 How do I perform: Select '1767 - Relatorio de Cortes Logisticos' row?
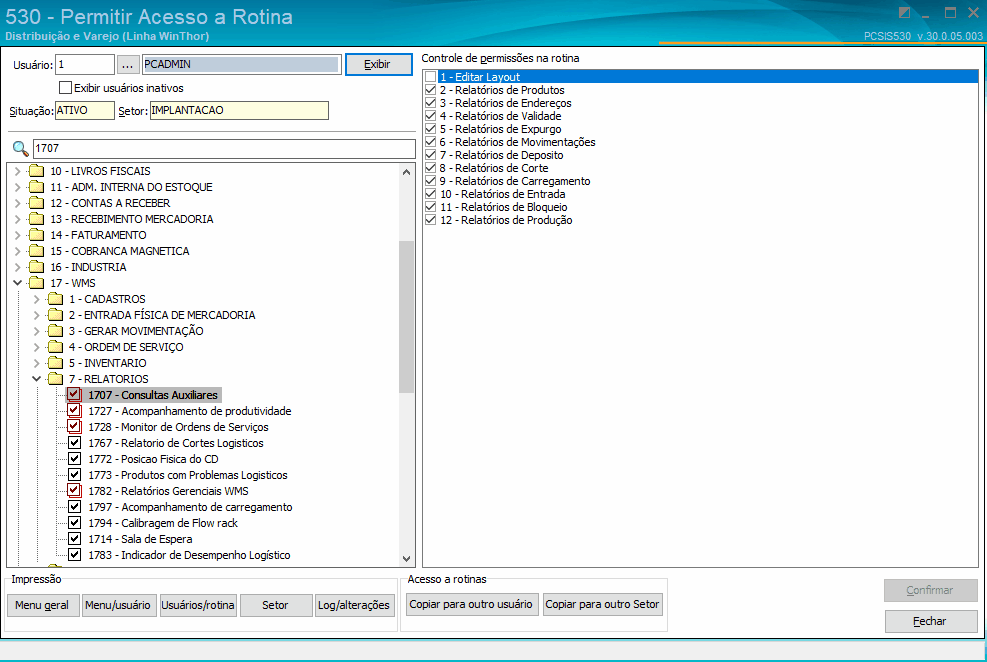pyautogui.click(x=176, y=443)
